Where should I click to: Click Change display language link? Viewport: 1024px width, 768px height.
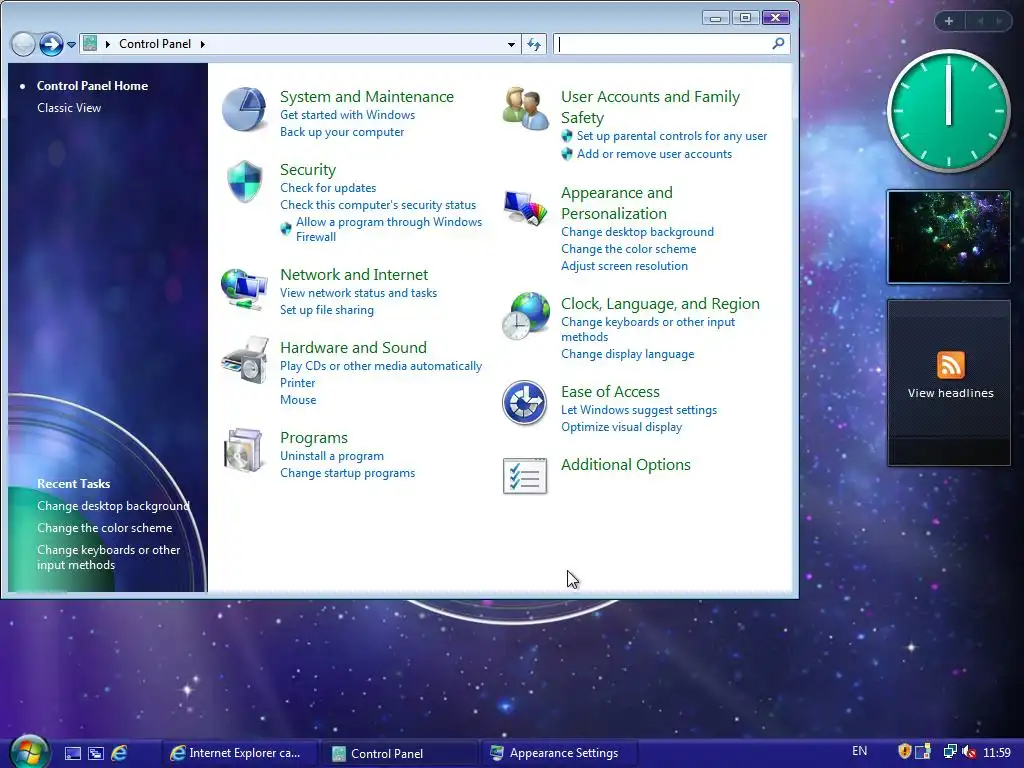click(x=627, y=354)
